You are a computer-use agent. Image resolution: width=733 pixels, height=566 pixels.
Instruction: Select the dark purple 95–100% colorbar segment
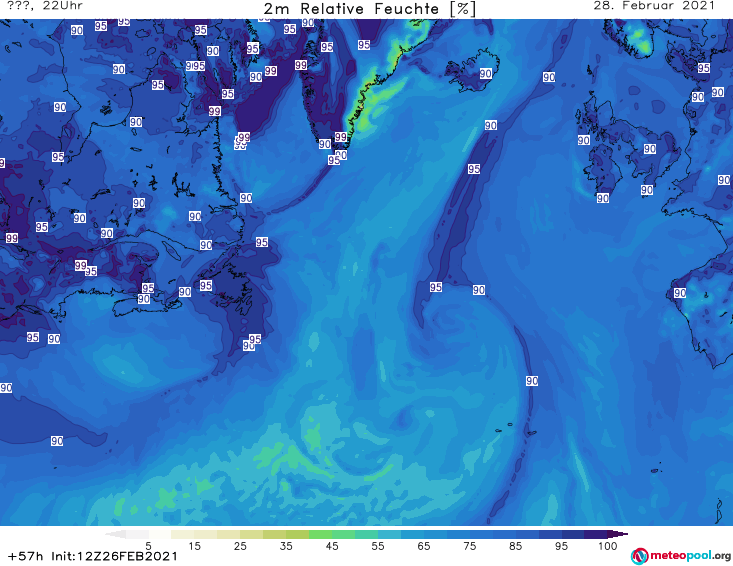coord(596,534)
